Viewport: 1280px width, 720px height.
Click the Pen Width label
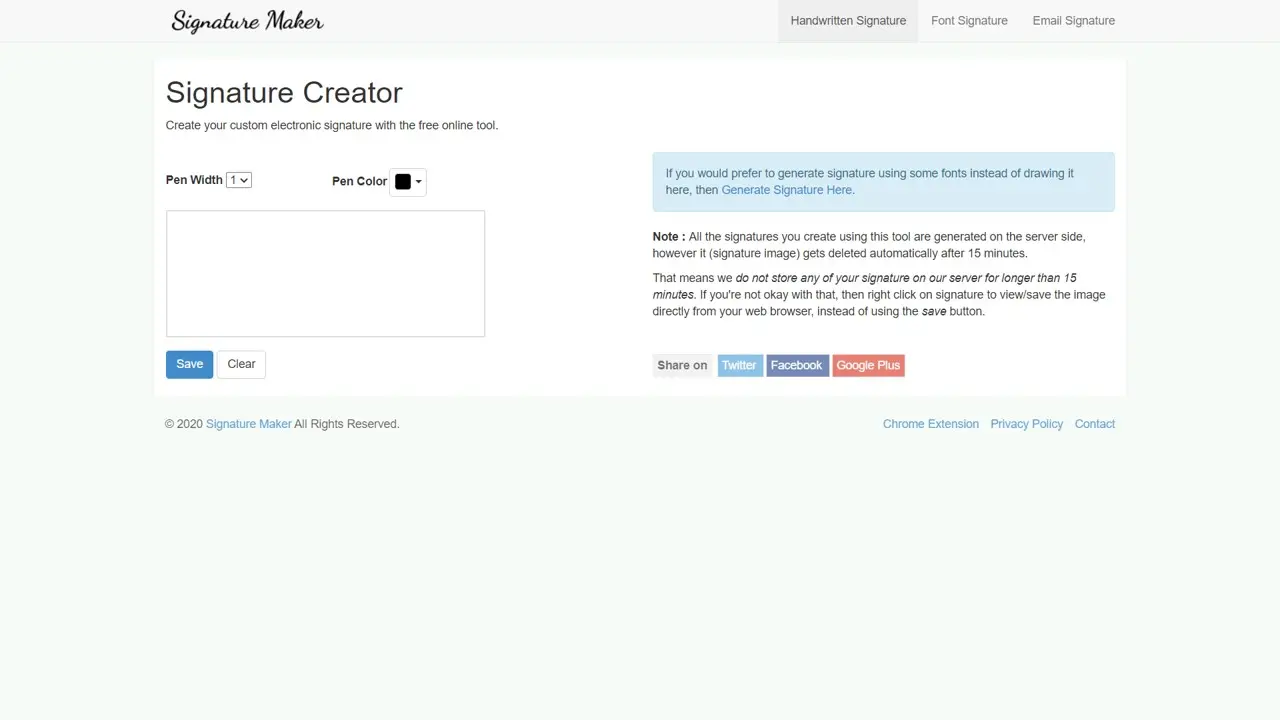pos(194,180)
